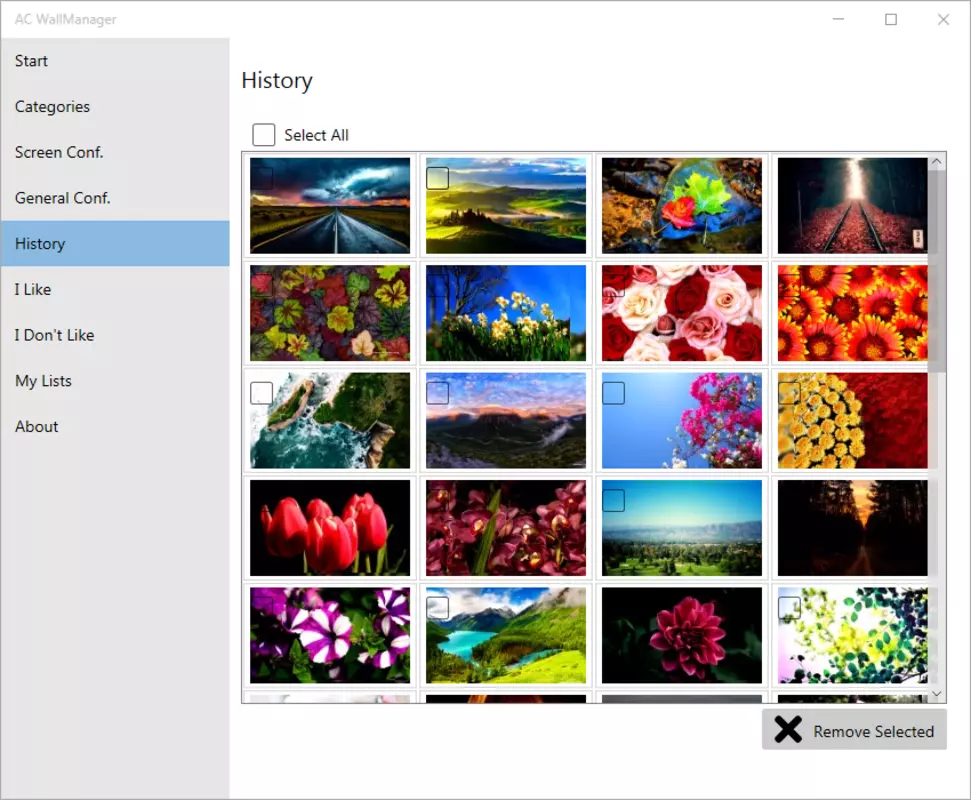
Task: Select the pink blossoms against sky thumbnail
Action: pyautogui.click(x=682, y=420)
